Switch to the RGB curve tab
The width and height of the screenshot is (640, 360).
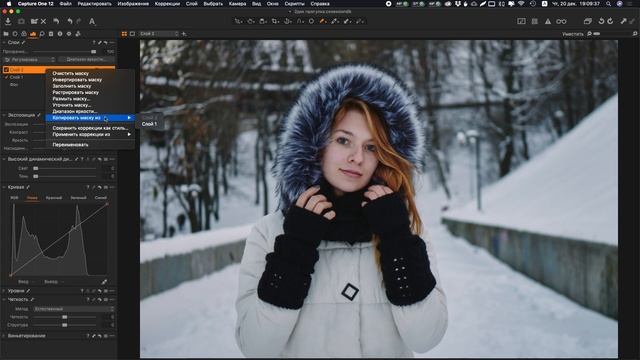coord(14,198)
